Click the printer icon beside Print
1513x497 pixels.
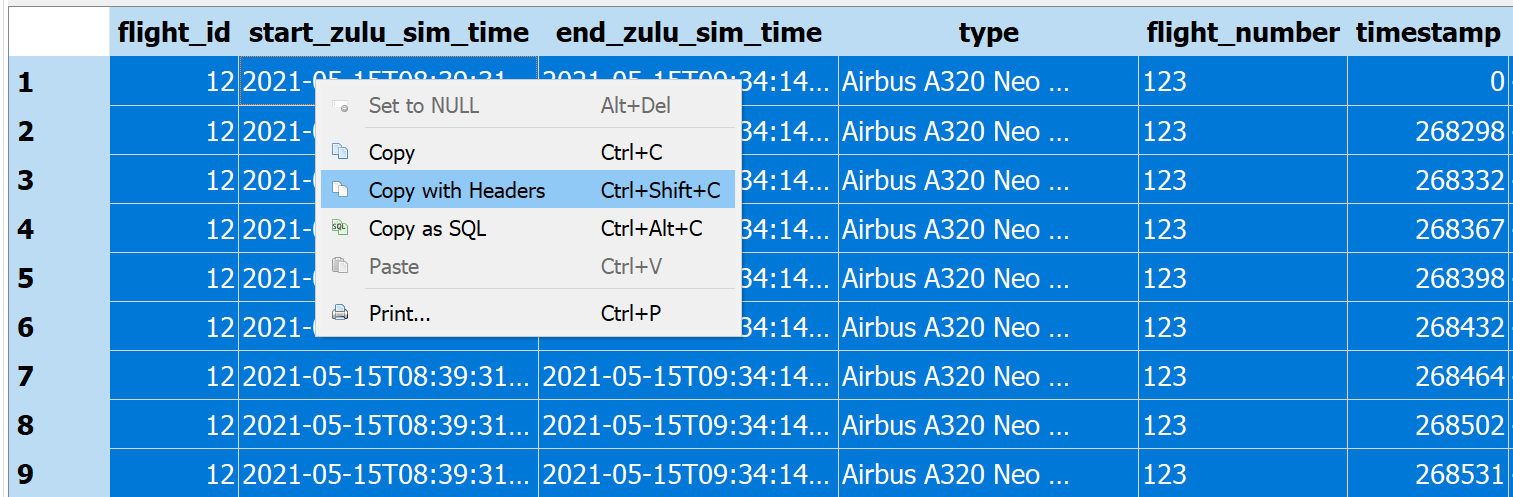(341, 313)
